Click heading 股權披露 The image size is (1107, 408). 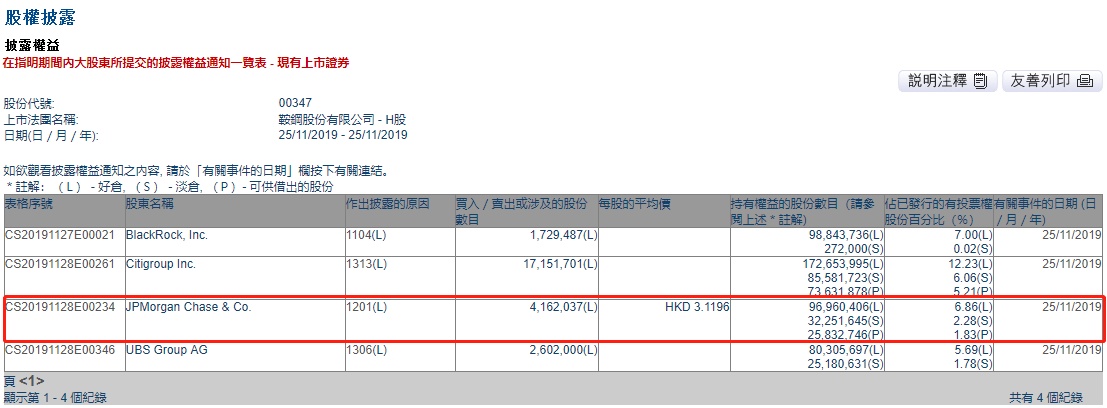click(40, 17)
